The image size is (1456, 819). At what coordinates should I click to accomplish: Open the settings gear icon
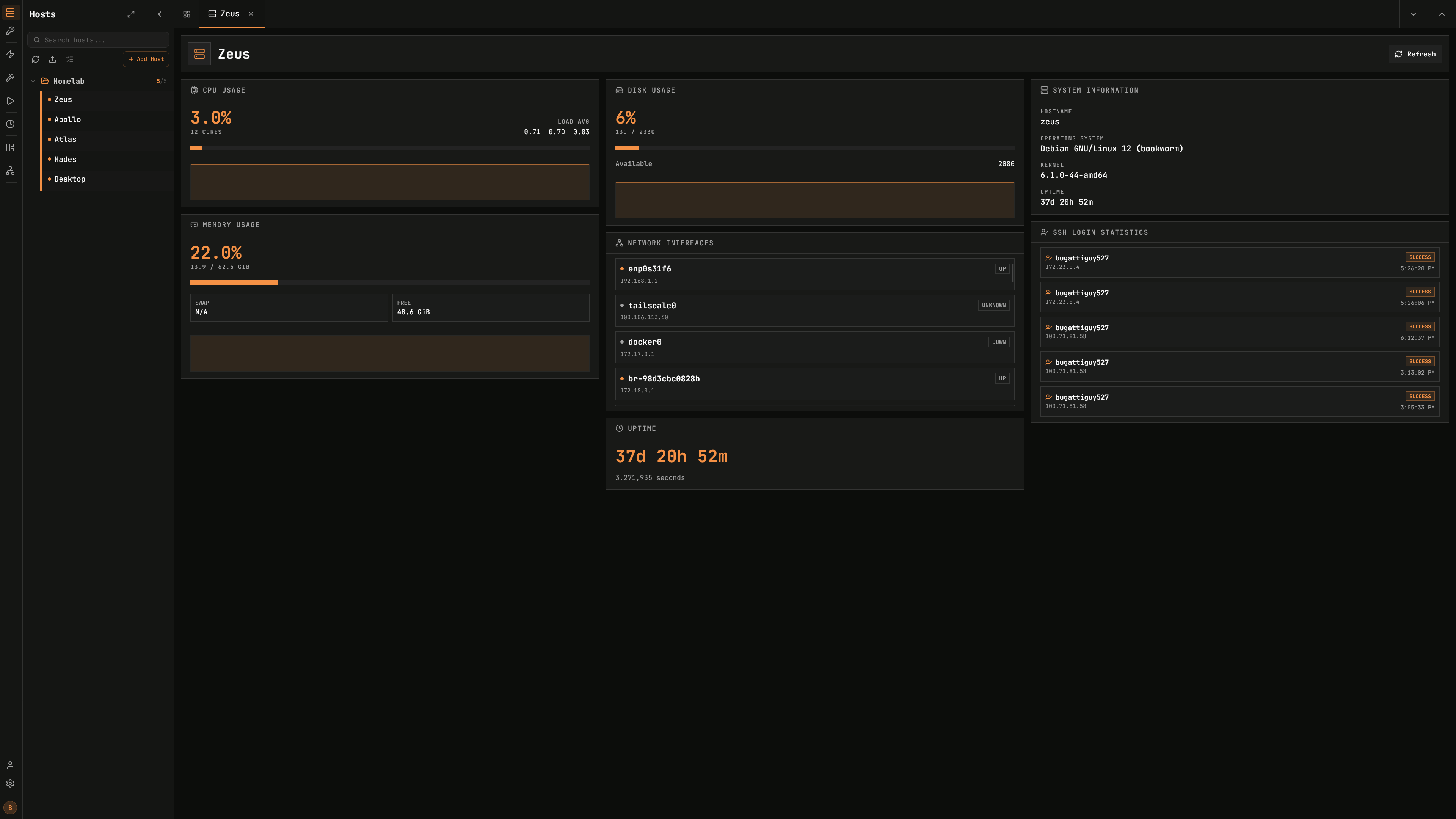[10, 784]
